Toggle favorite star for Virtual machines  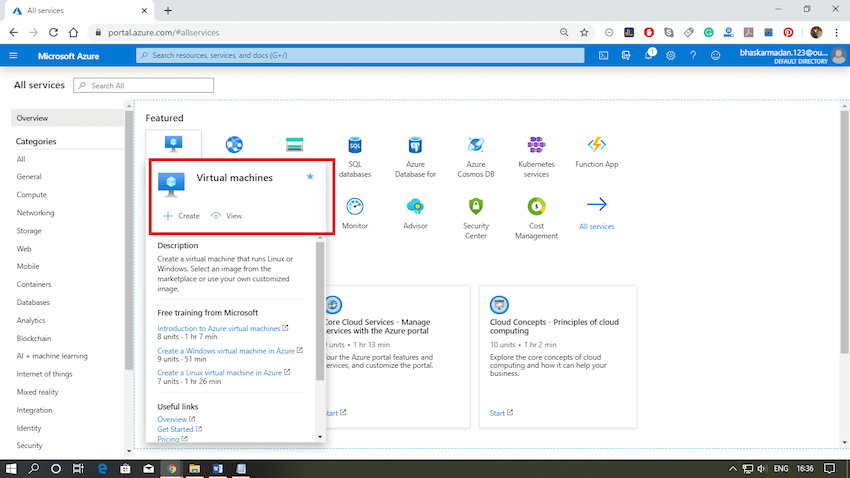coord(310,176)
